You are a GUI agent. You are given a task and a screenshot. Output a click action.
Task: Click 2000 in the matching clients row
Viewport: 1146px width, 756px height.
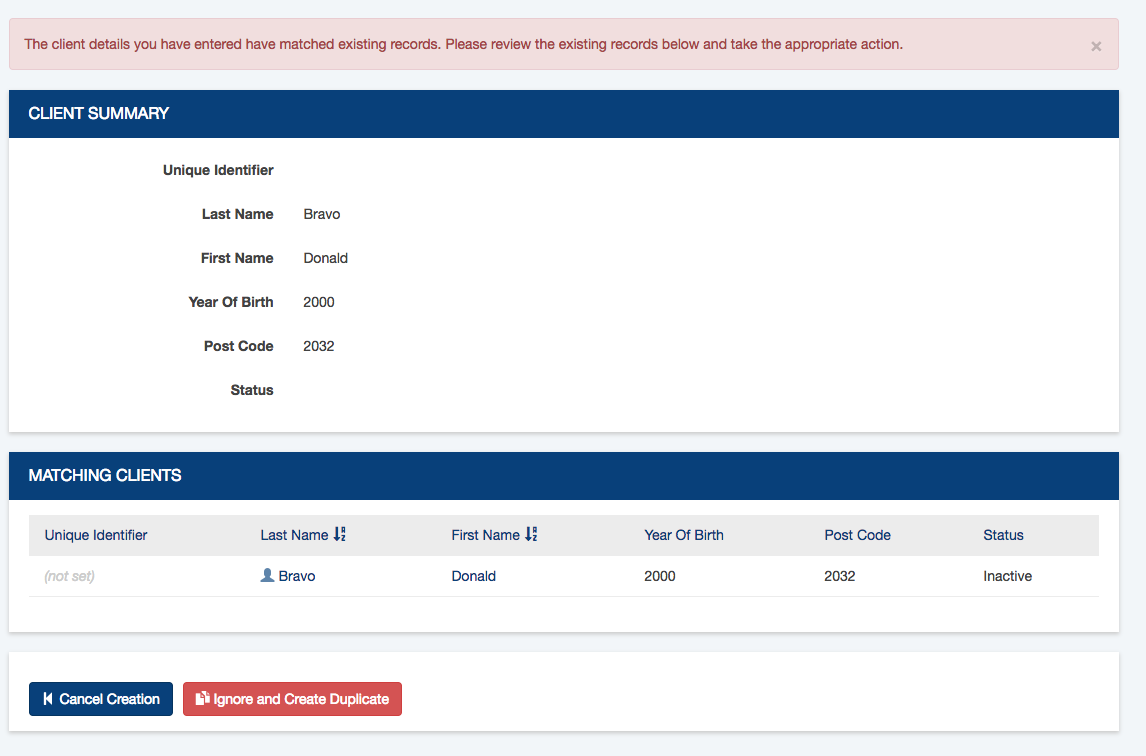[660, 576]
